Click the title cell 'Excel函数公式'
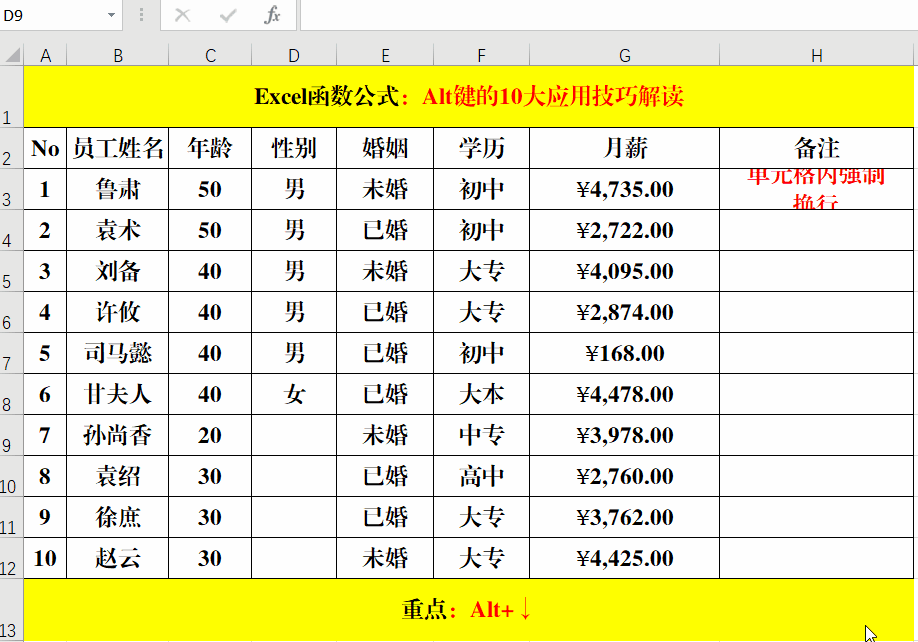 click(468, 97)
